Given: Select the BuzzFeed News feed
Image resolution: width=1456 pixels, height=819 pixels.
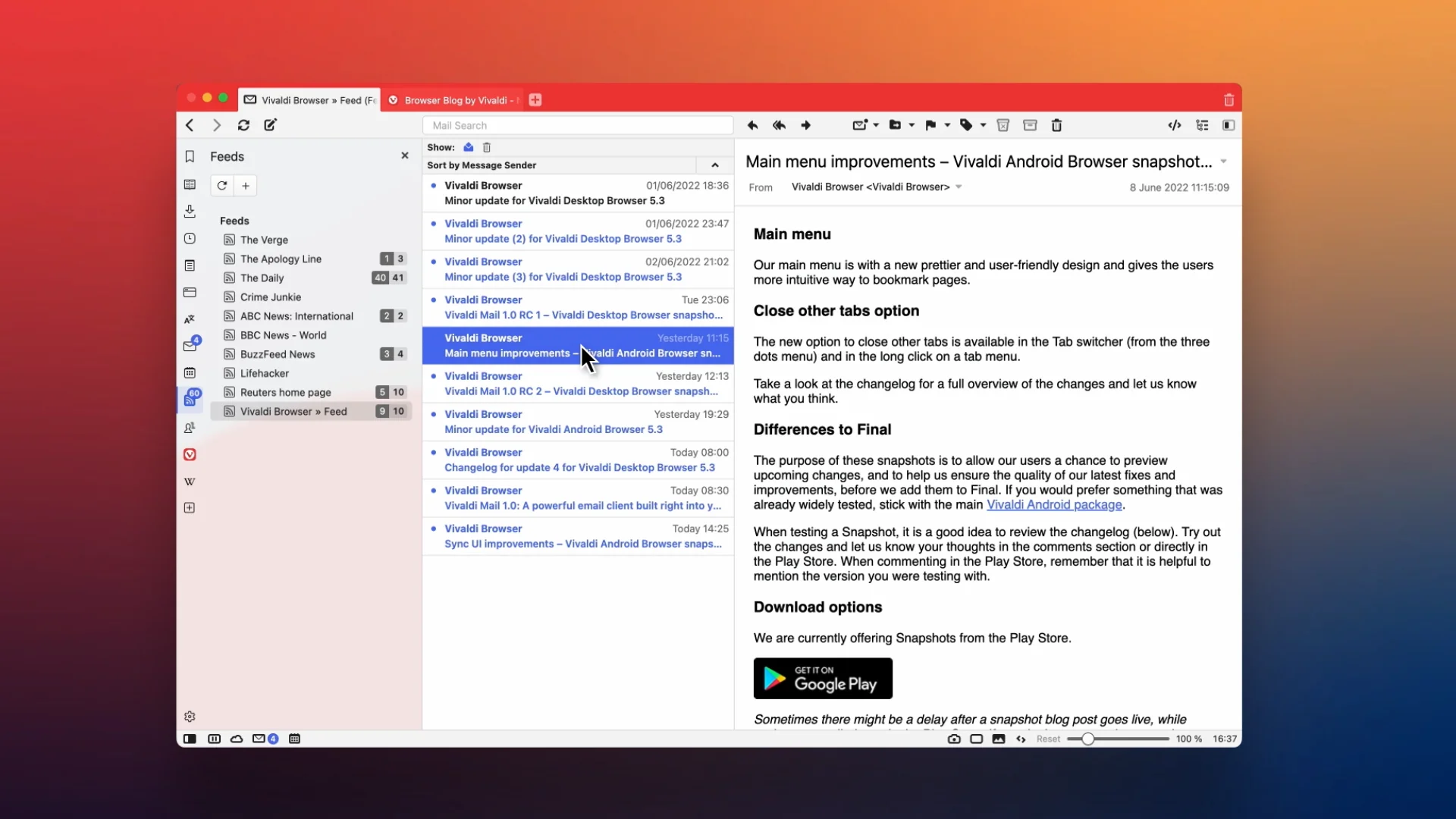Looking at the screenshot, I should (278, 354).
